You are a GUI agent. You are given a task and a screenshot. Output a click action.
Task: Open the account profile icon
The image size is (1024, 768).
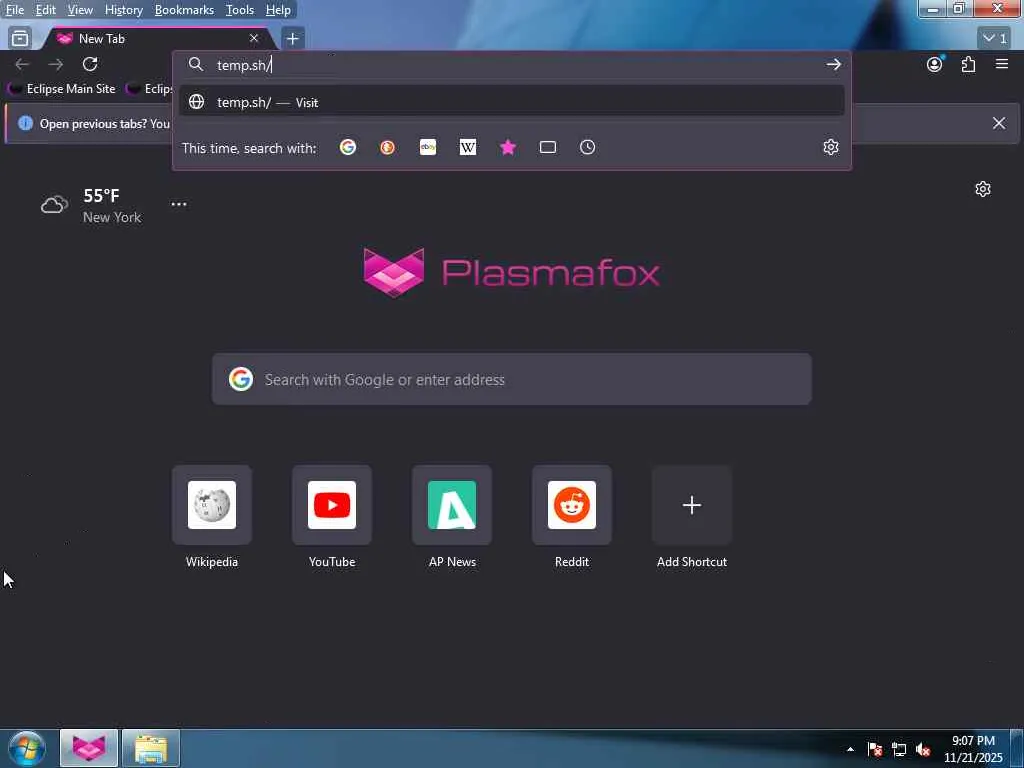tap(935, 64)
